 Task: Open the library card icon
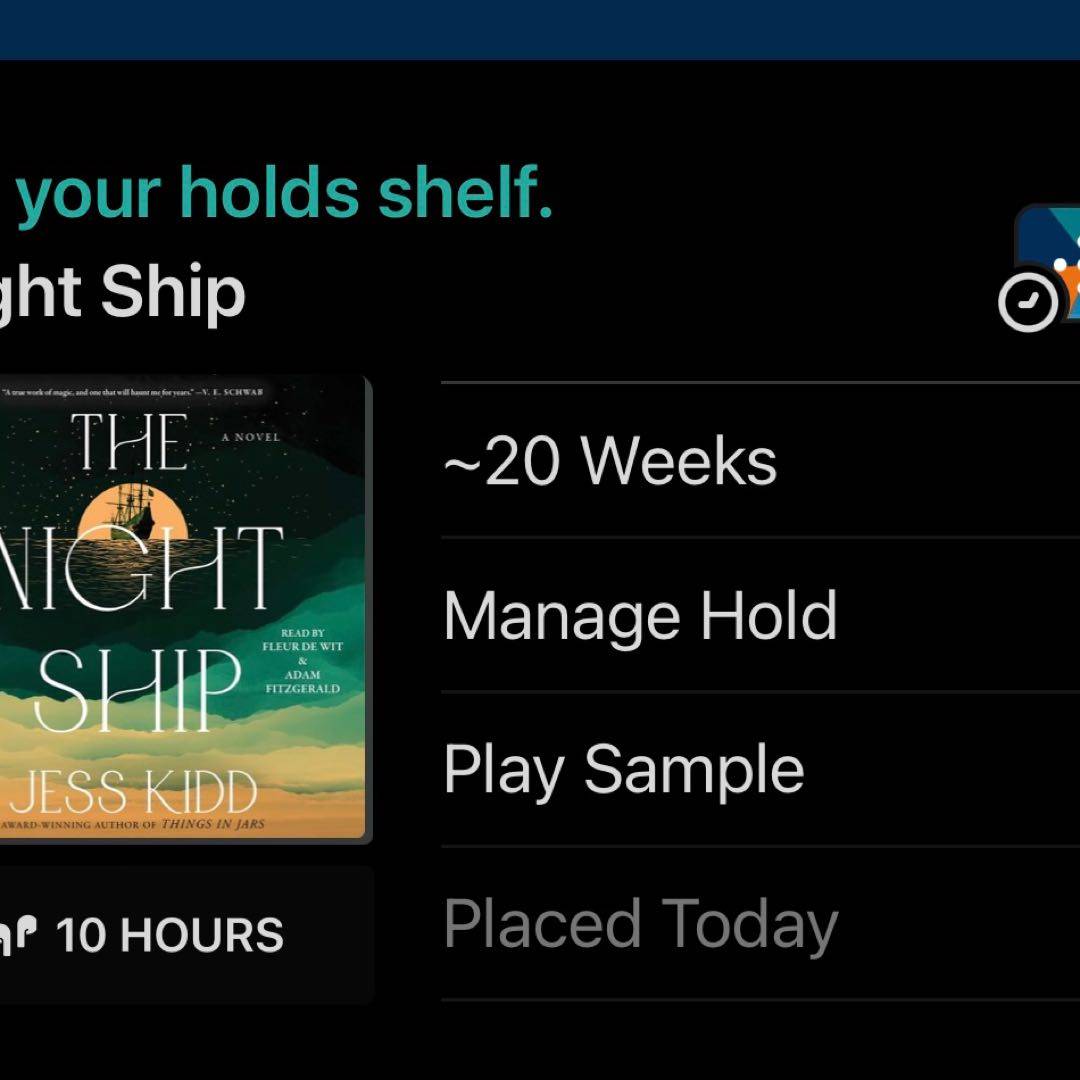click(x=1052, y=262)
